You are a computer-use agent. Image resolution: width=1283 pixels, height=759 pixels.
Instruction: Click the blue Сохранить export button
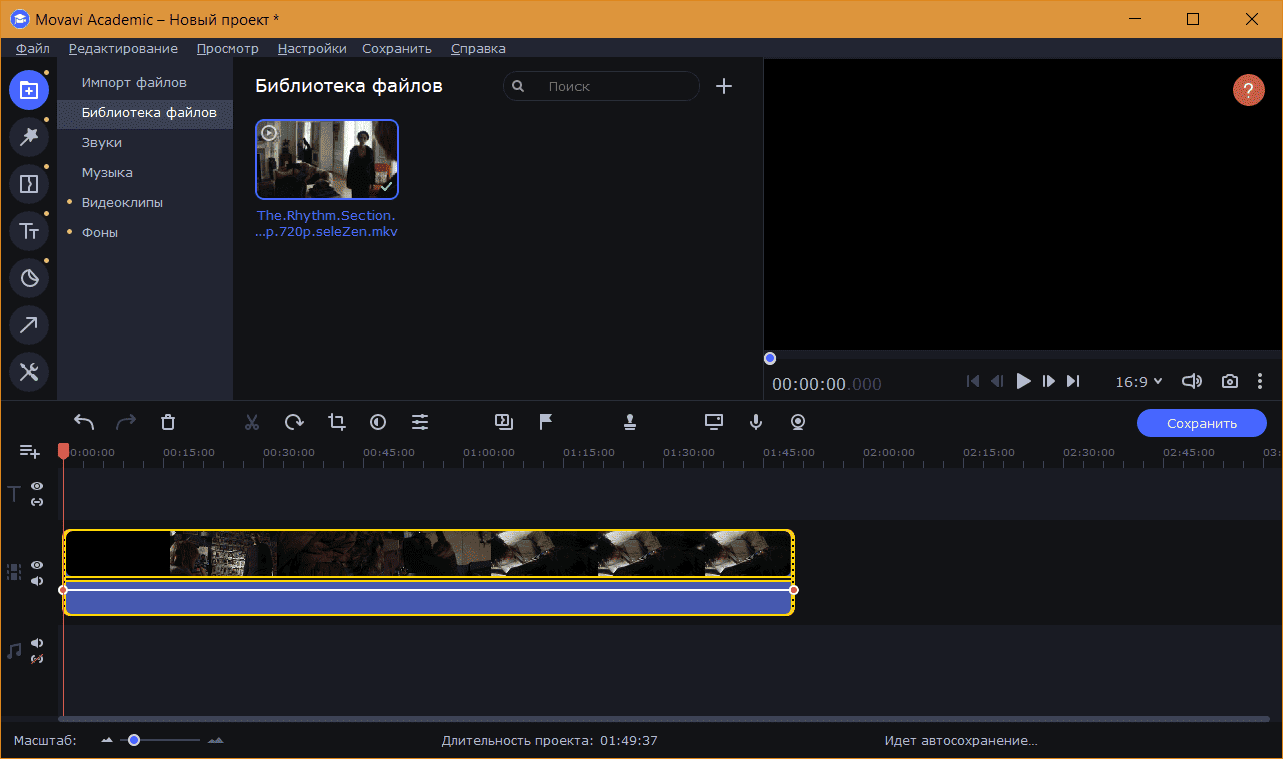[x=1202, y=423]
